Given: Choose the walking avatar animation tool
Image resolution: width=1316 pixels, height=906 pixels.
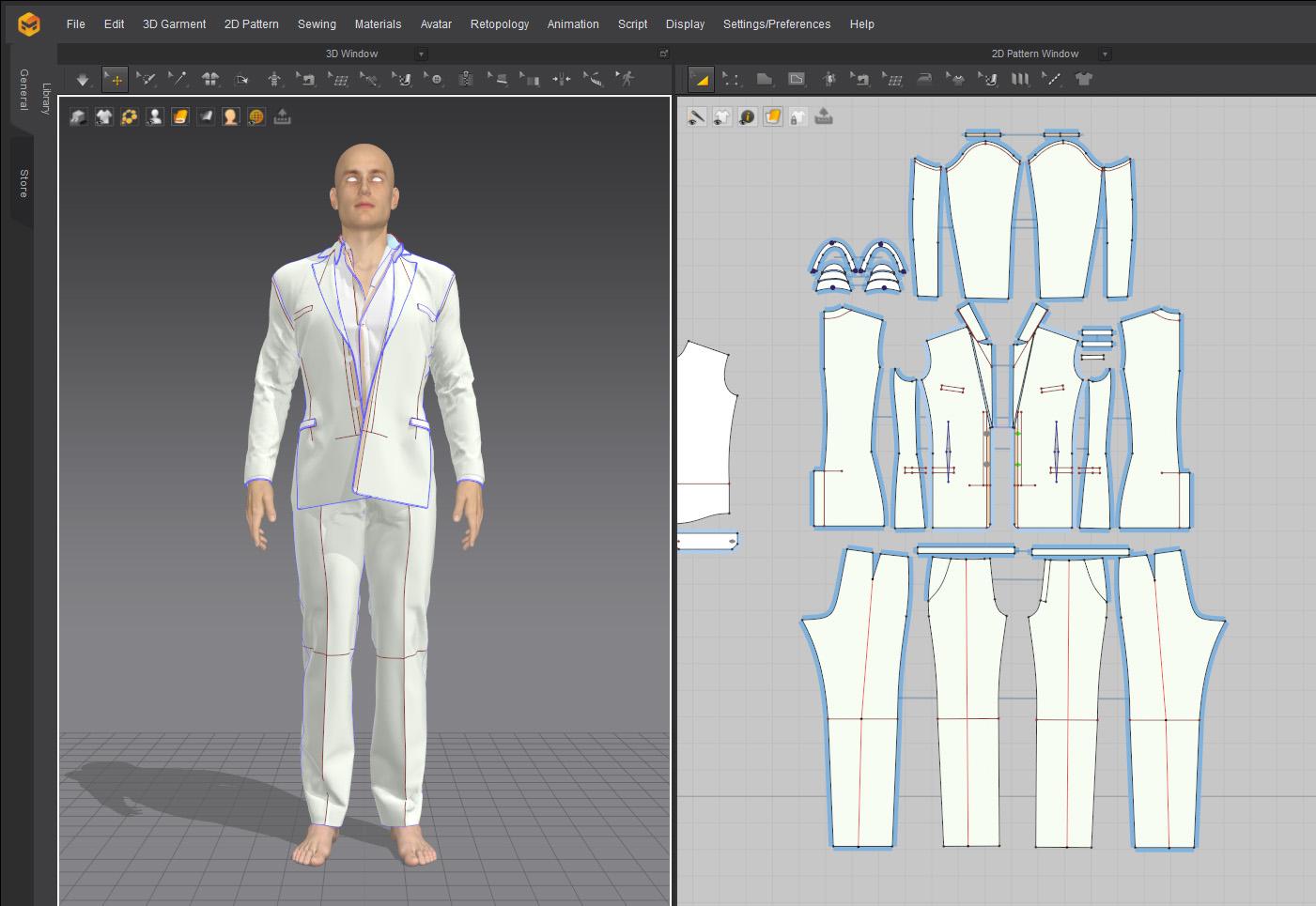Looking at the screenshot, I should [626, 80].
